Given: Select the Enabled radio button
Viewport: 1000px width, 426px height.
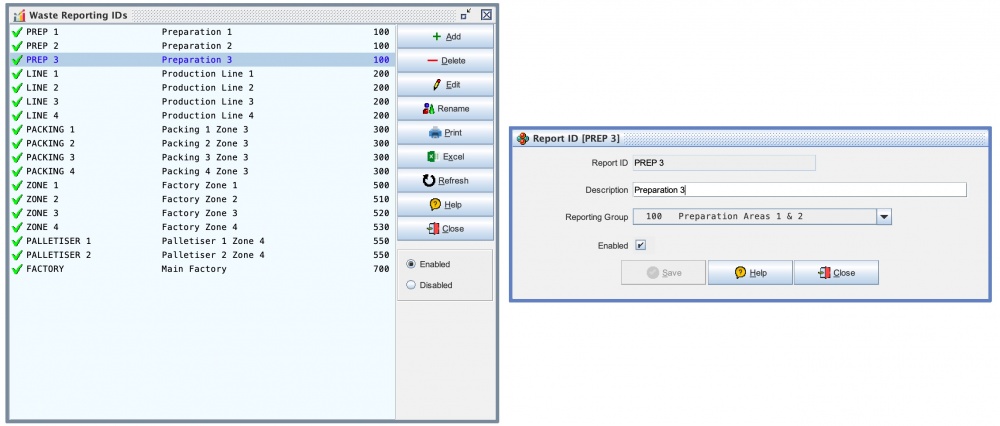Looking at the screenshot, I should [411, 264].
